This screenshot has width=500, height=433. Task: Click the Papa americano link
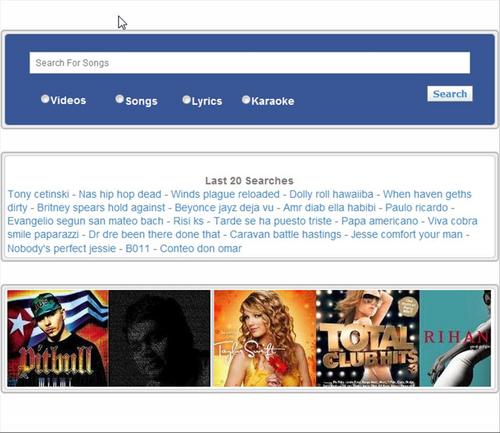click(x=380, y=221)
